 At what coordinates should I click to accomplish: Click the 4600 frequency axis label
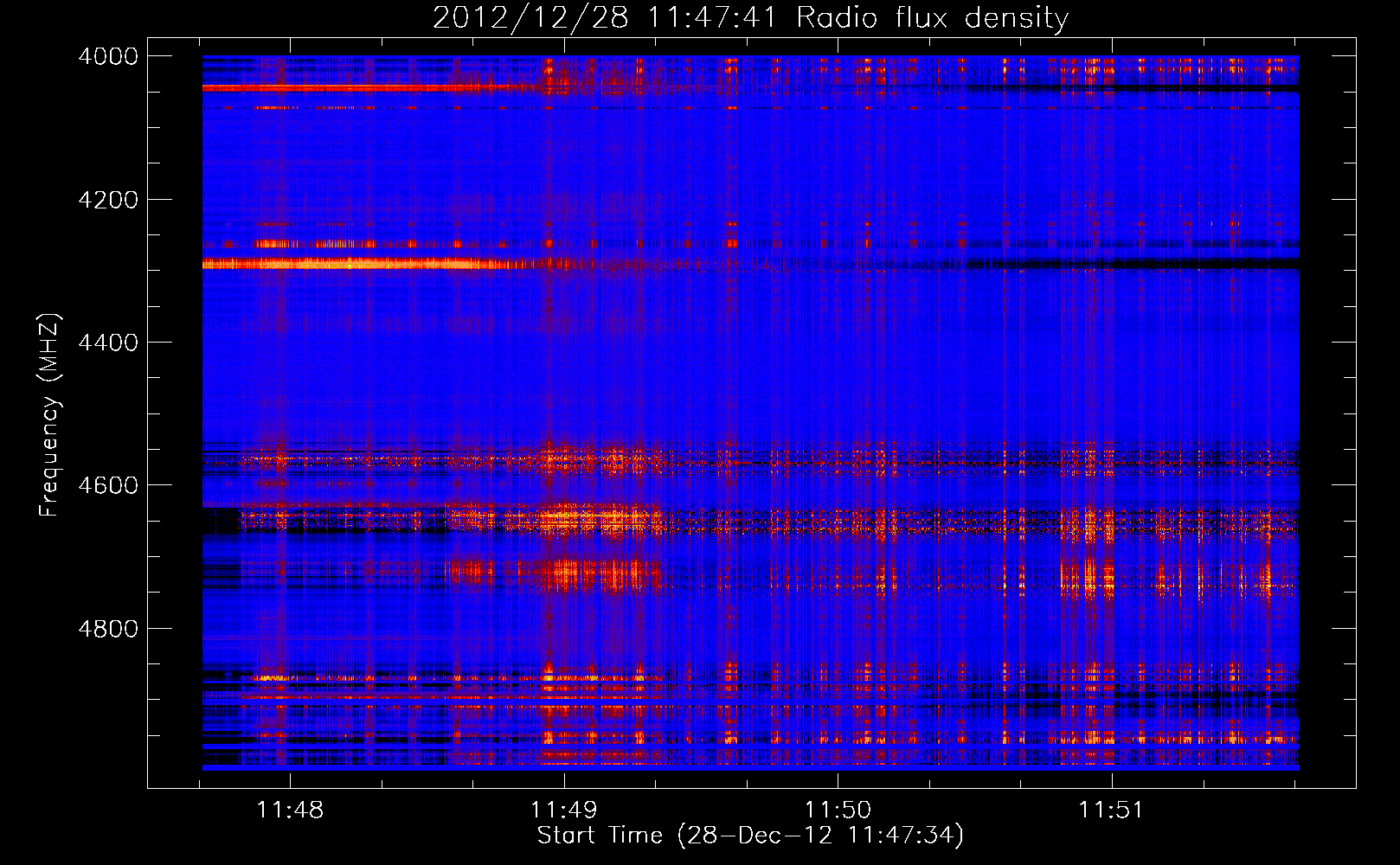(x=108, y=485)
